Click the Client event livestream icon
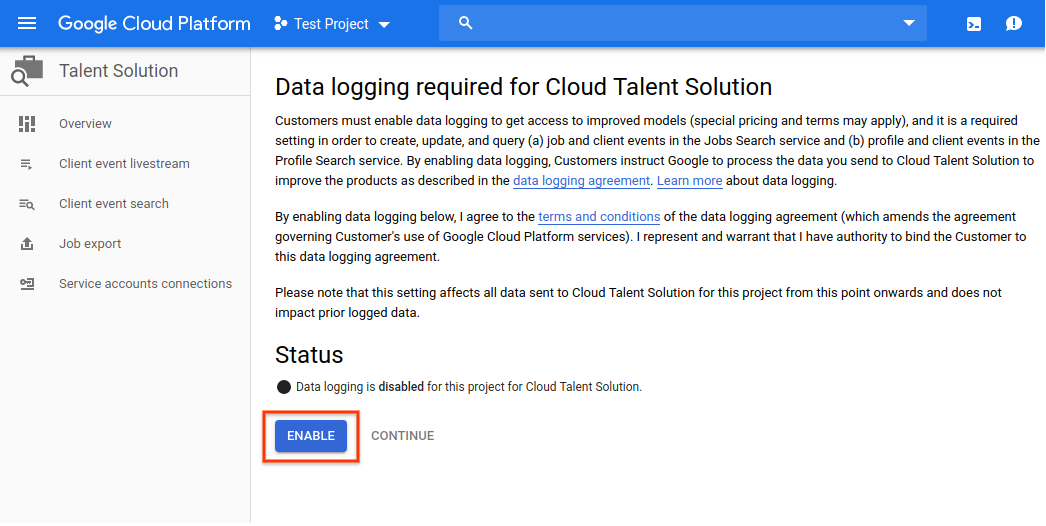The width and height of the screenshot is (1046, 526). coord(27,164)
